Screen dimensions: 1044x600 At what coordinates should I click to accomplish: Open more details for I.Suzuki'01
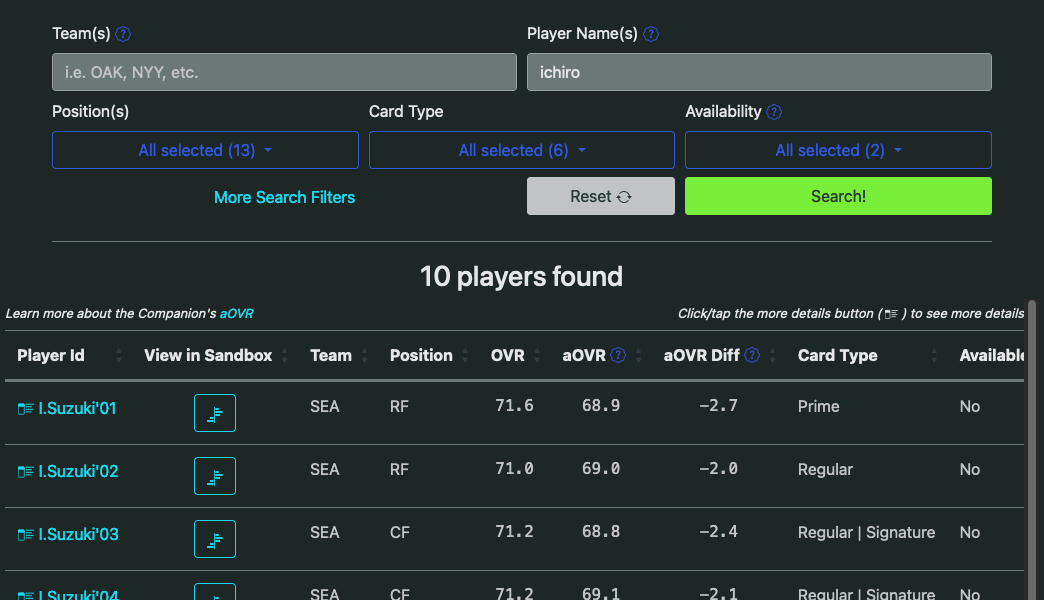coord(25,409)
